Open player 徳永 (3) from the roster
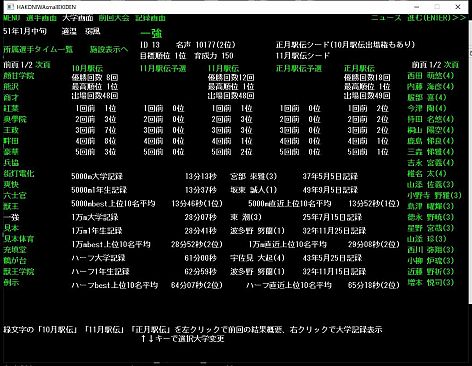This screenshot has width=472, height=366. click(430, 217)
